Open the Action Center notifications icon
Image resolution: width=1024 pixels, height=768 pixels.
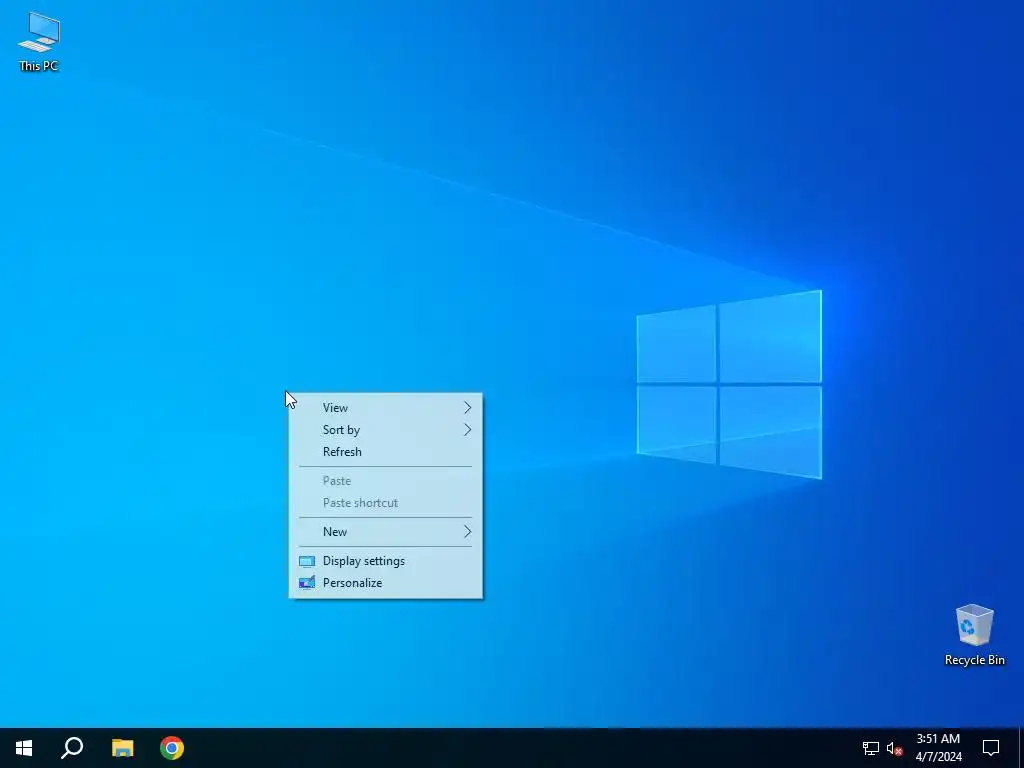tap(991, 748)
